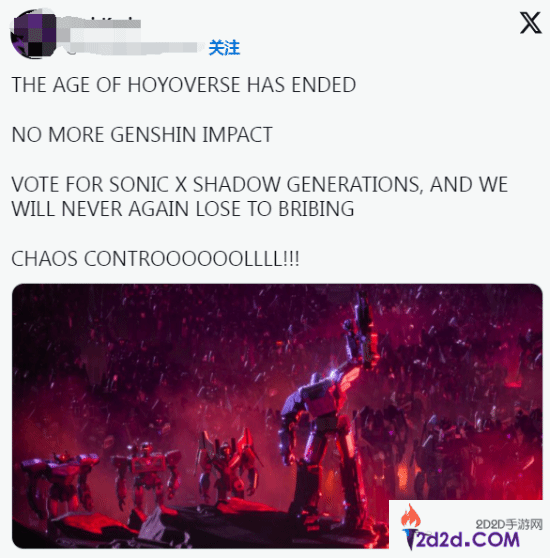
Task: Click the X logo icon
Action: [x=530, y=23]
